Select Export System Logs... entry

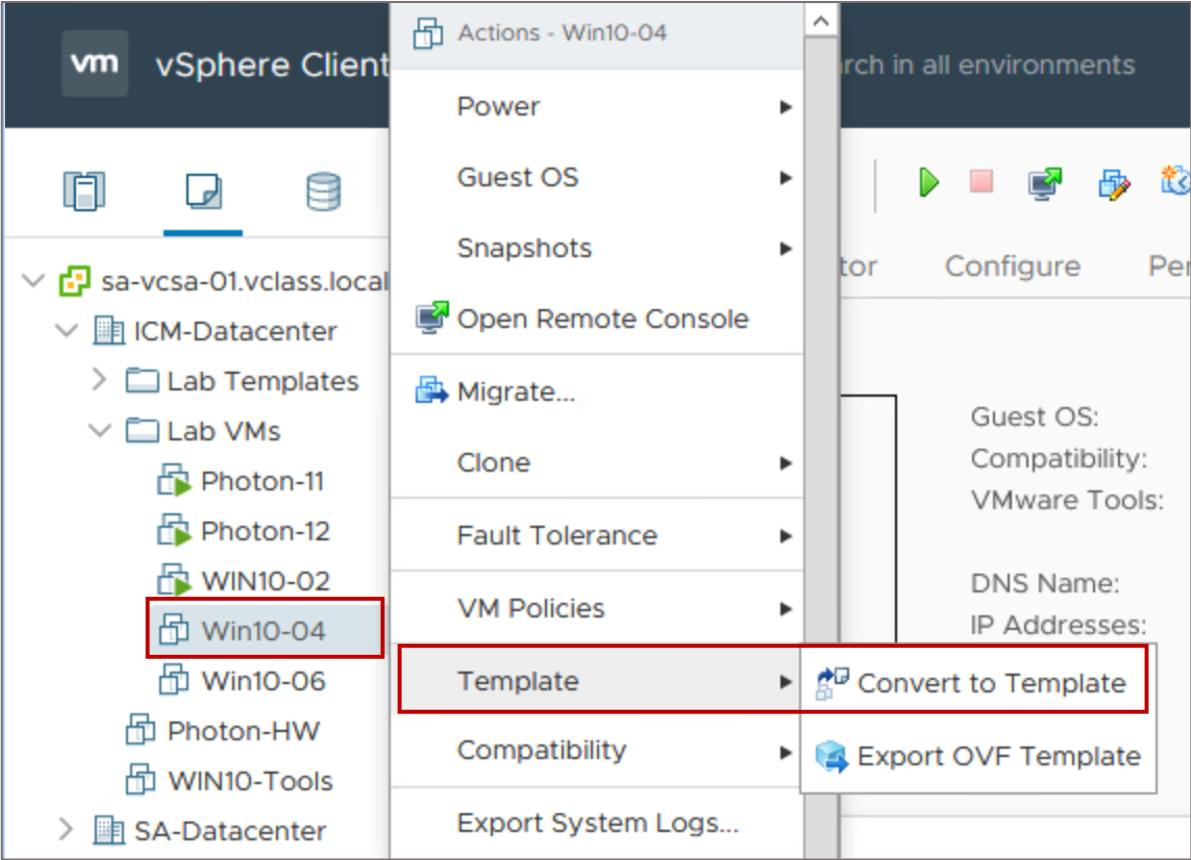[598, 823]
